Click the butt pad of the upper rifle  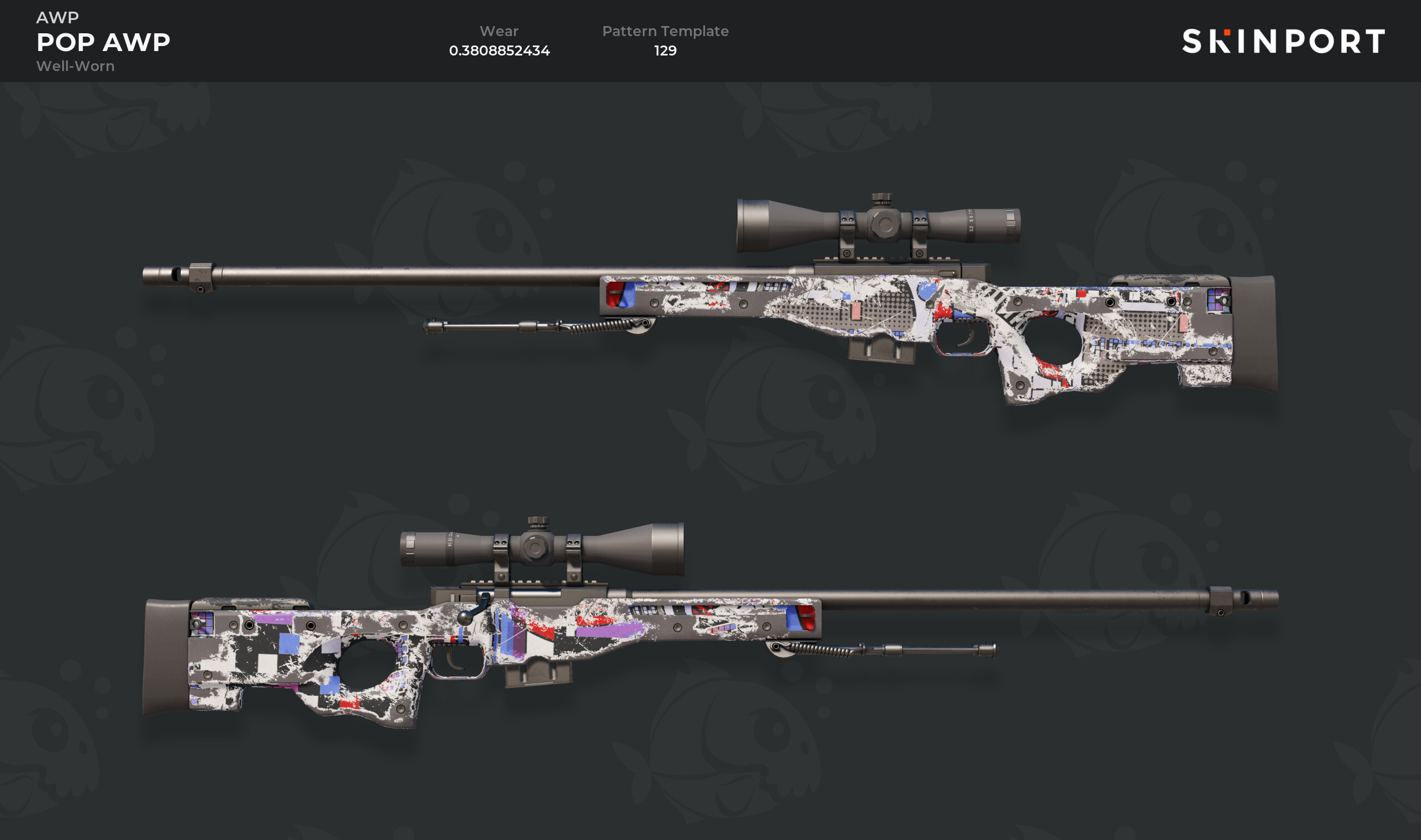pyautogui.click(x=1253, y=333)
